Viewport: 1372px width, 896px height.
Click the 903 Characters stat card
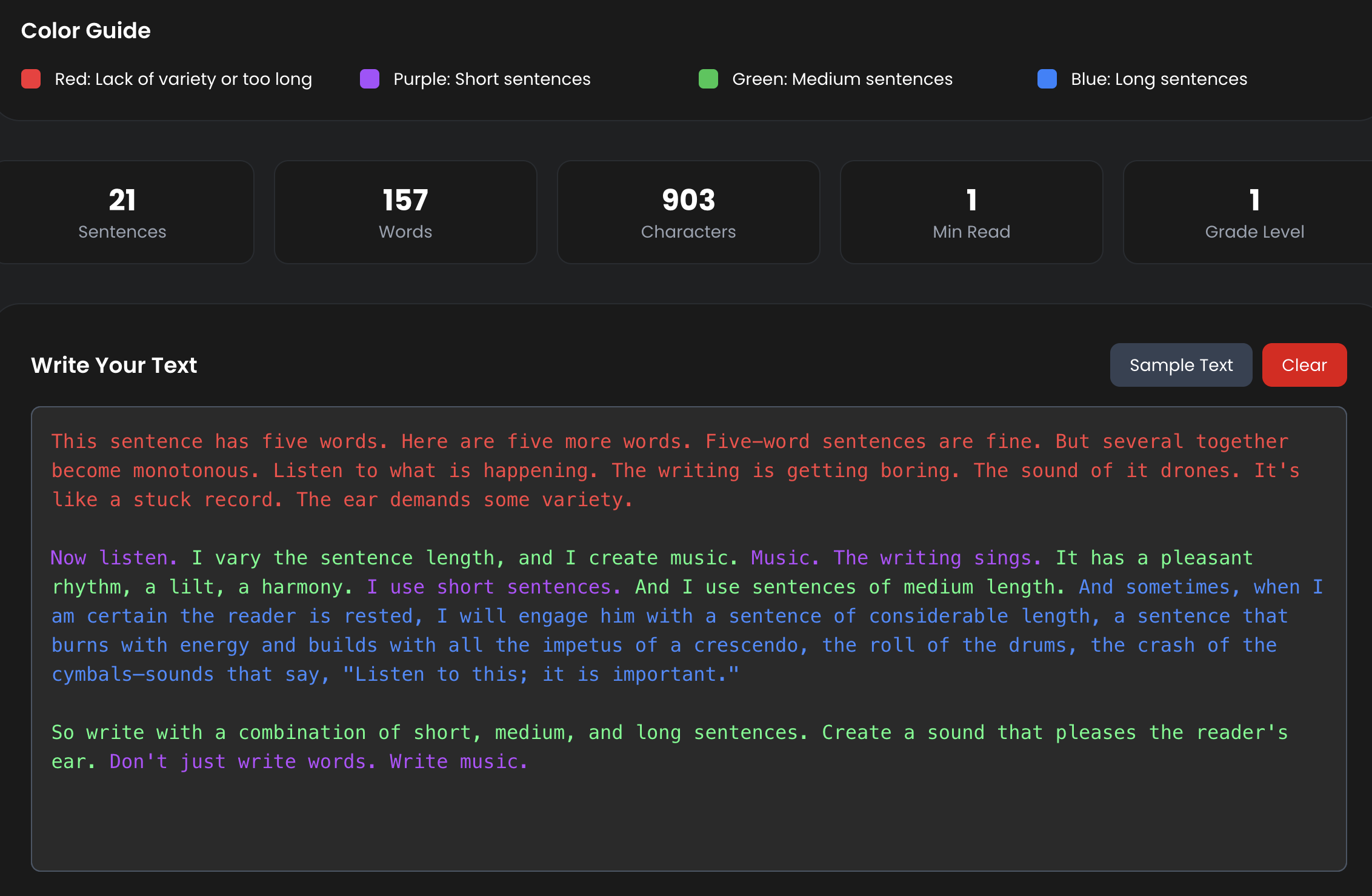point(688,212)
